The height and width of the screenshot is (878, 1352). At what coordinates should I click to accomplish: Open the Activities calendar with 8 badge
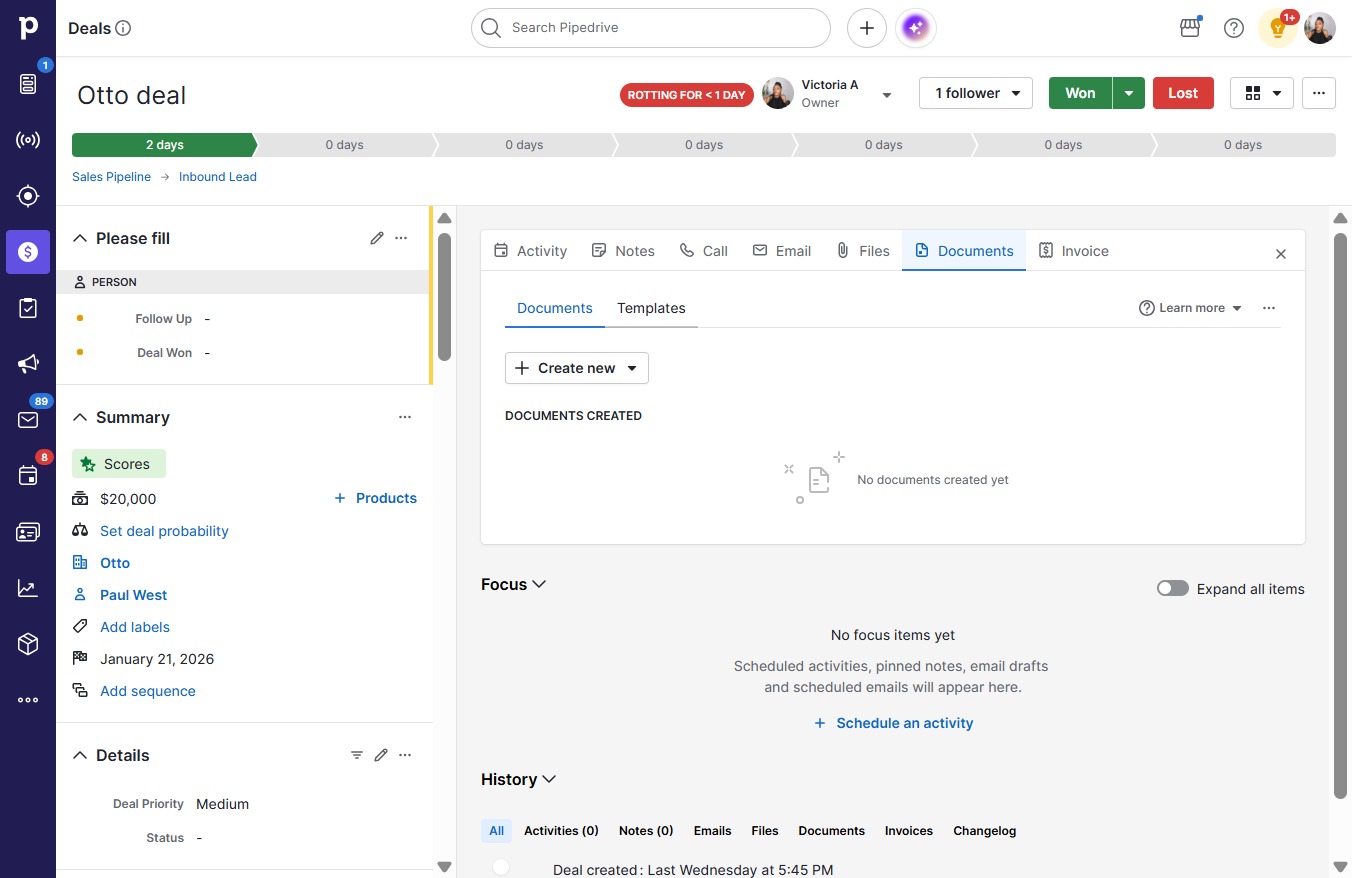tap(28, 476)
